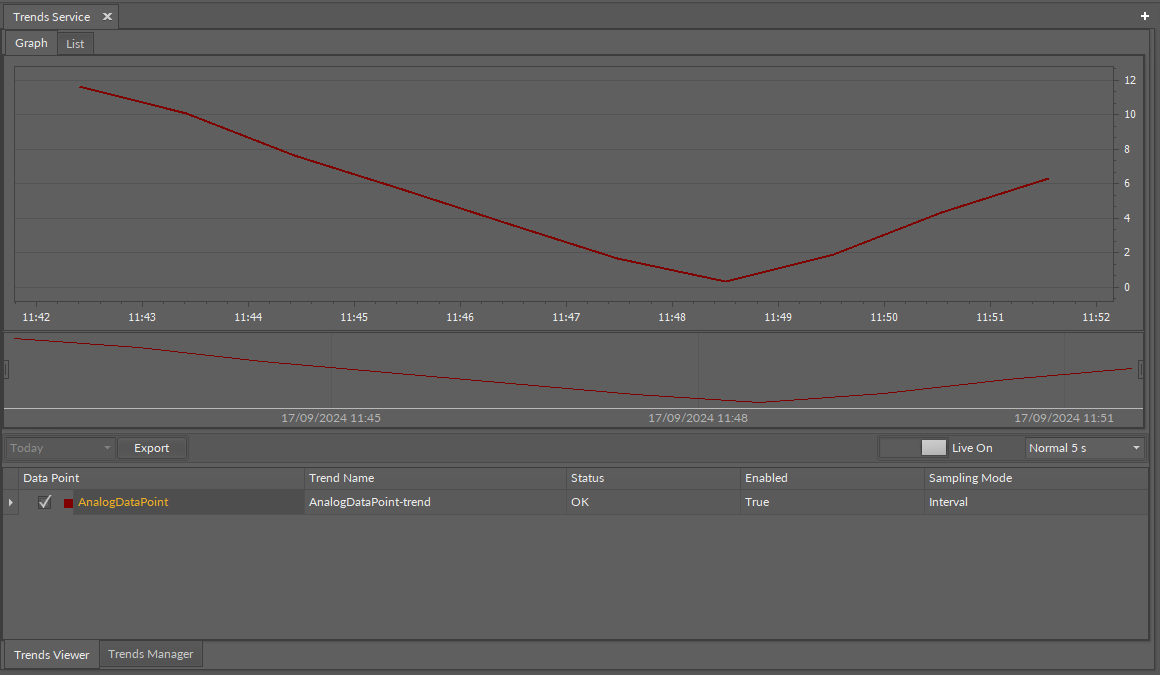Select the AnalogDataPoint link
Screen dimensions: 1160x675
pyautogui.click(x=123, y=502)
